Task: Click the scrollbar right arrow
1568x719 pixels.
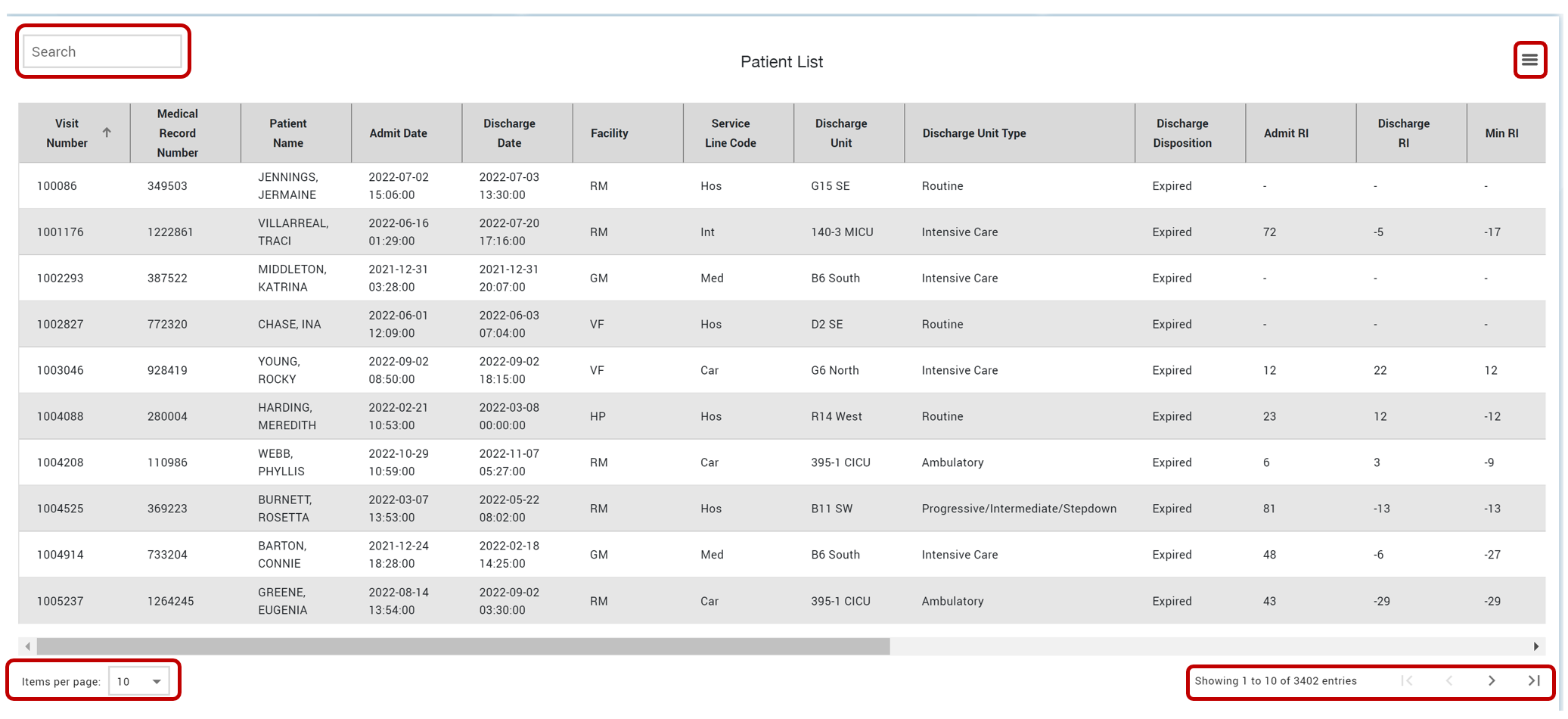Action: tap(1536, 646)
